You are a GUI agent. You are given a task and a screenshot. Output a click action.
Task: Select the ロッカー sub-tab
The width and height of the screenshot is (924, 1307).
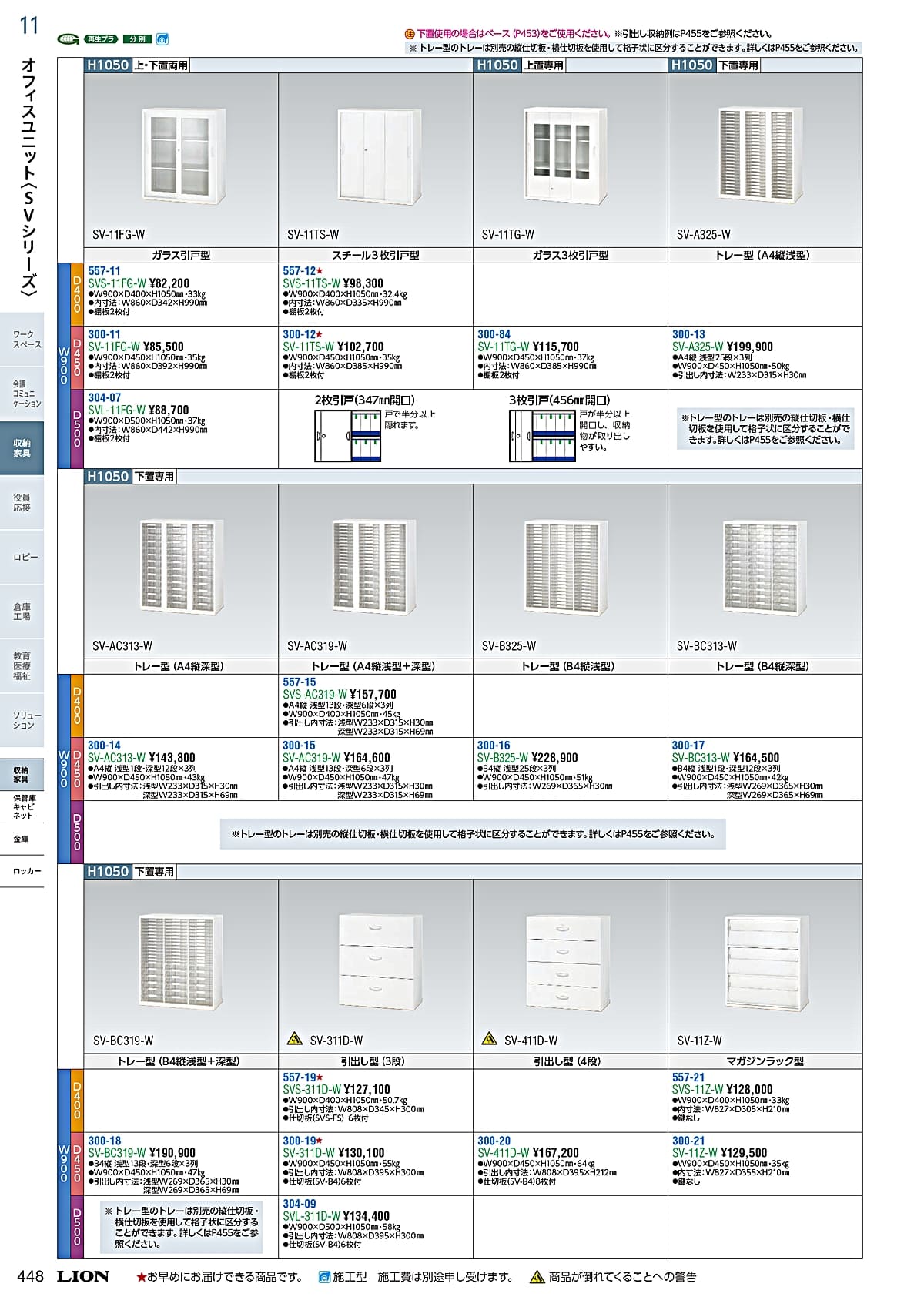pos(22,871)
